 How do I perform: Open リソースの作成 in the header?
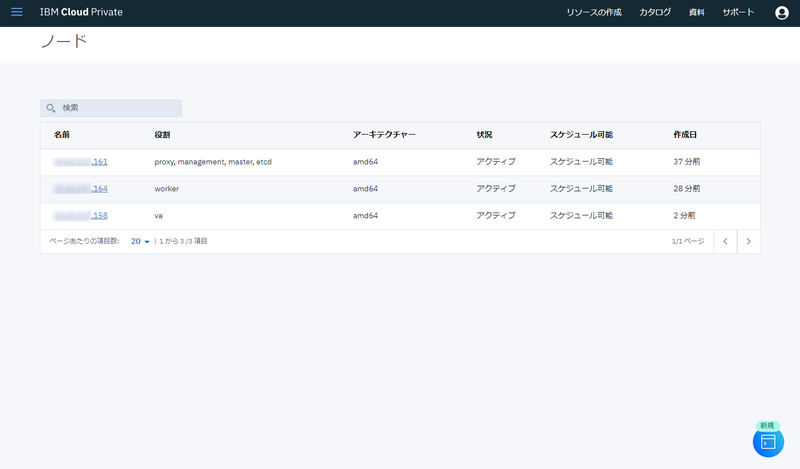point(594,12)
